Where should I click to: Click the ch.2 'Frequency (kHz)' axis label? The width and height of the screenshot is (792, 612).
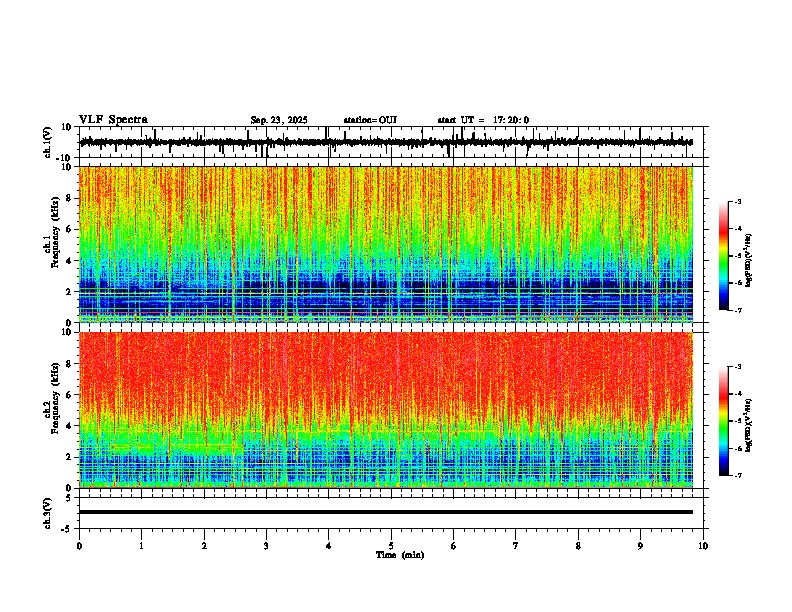(55, 398)
